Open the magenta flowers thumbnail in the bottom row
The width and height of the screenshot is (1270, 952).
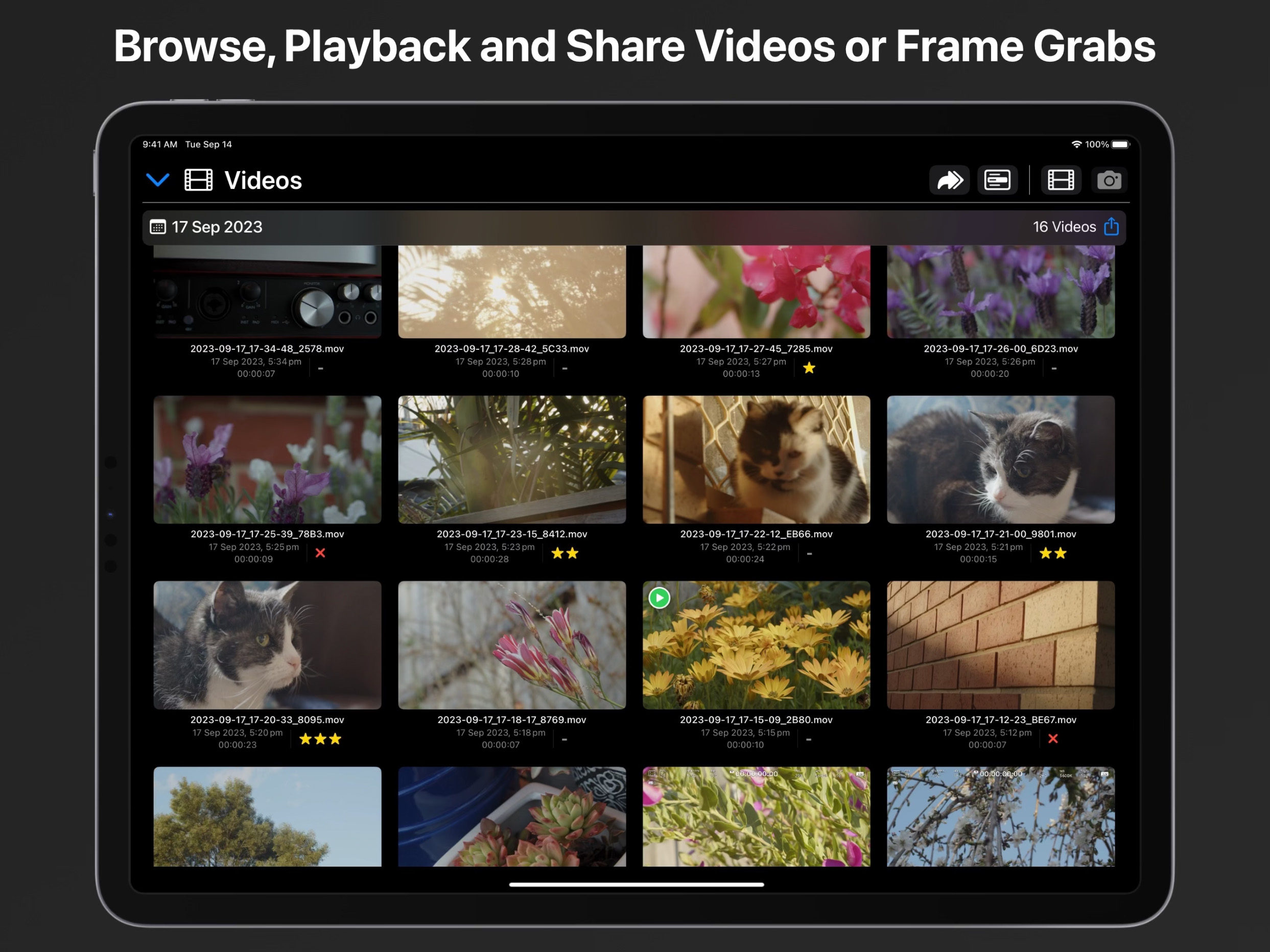(x=756, y=817)
